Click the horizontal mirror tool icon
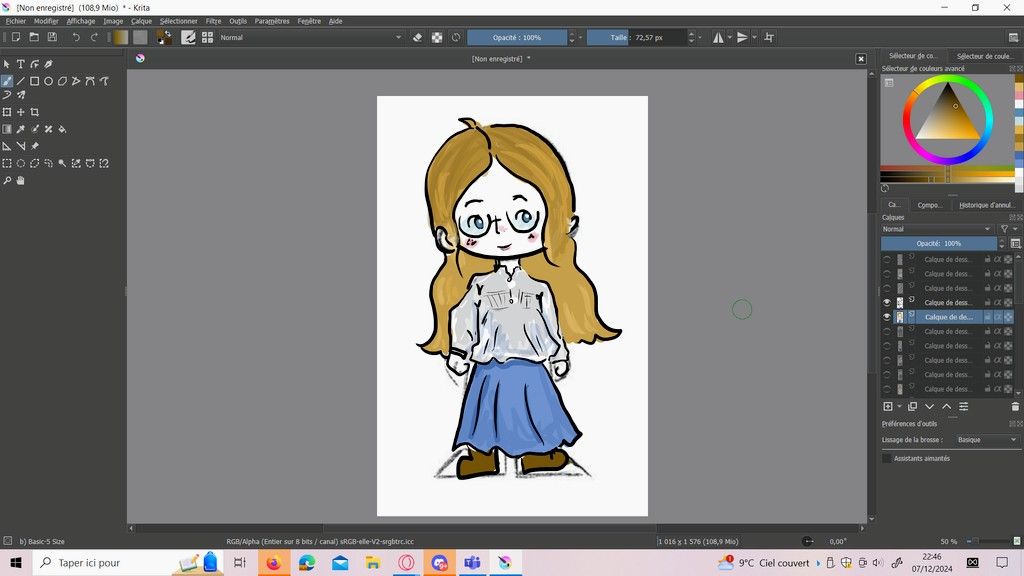This screenshot has height=576, width=1024. 719,37
